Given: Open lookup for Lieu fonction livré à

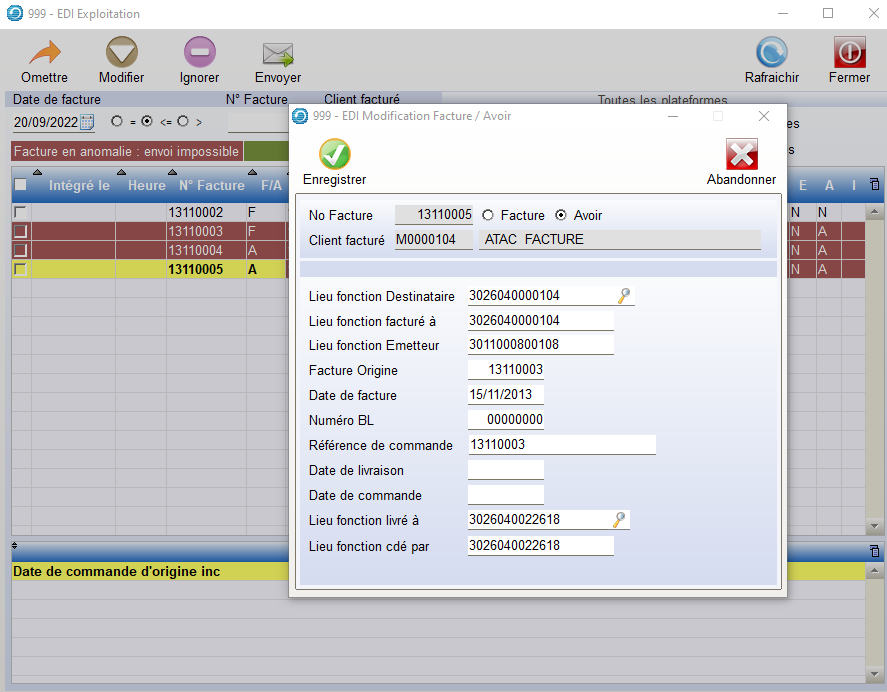Looking at the screenshot, I should coord(620,520).
